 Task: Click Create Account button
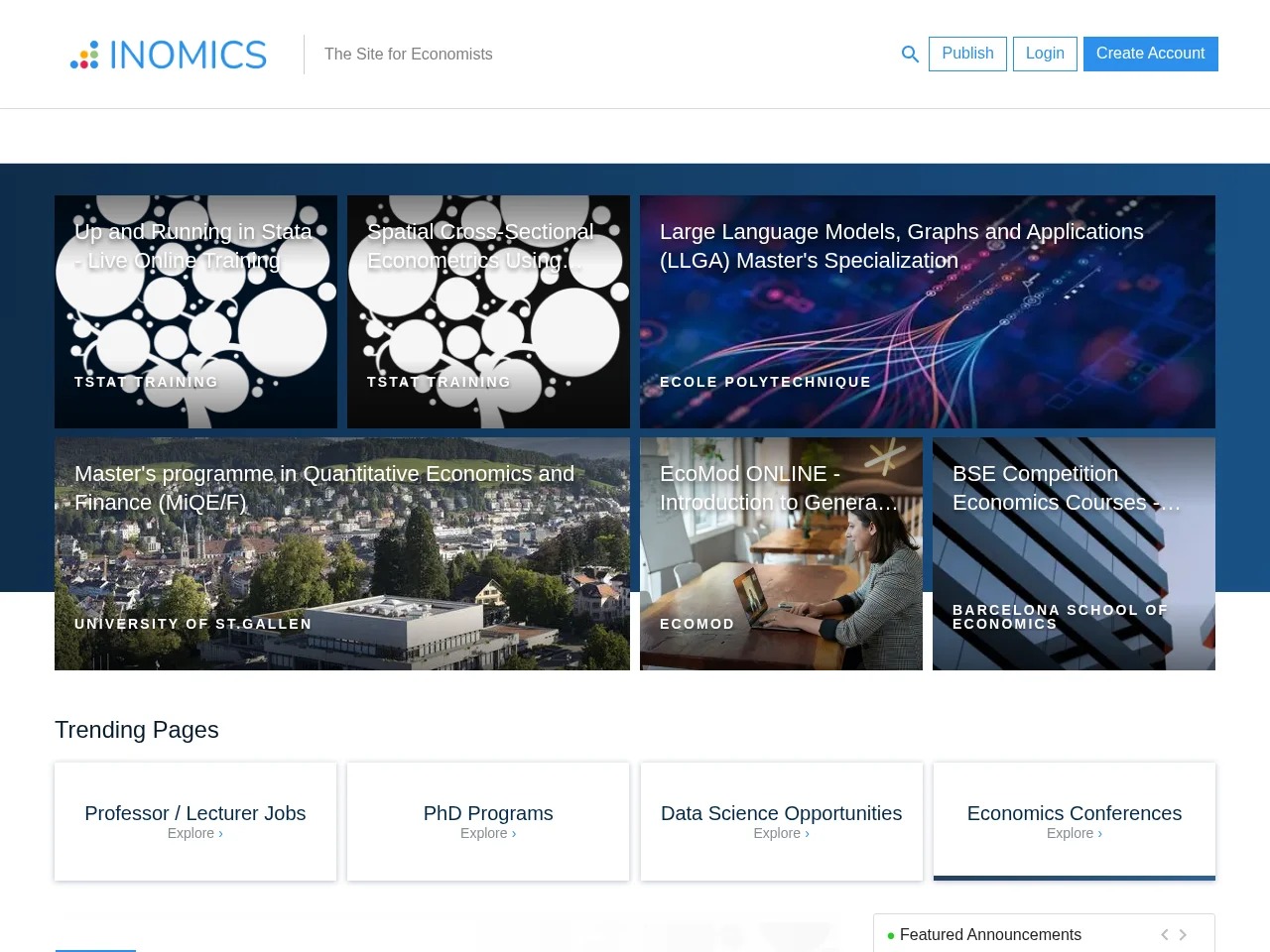pyautogui.click(x=1151, y=54)
